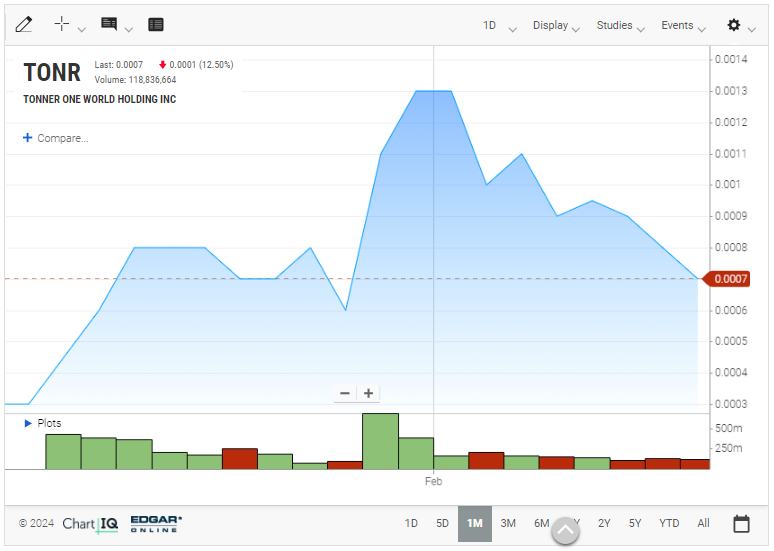The height and width of the screenshot is (551, 774).
Task: Open the 1D interval dropdown
Action: click(500, 26)
